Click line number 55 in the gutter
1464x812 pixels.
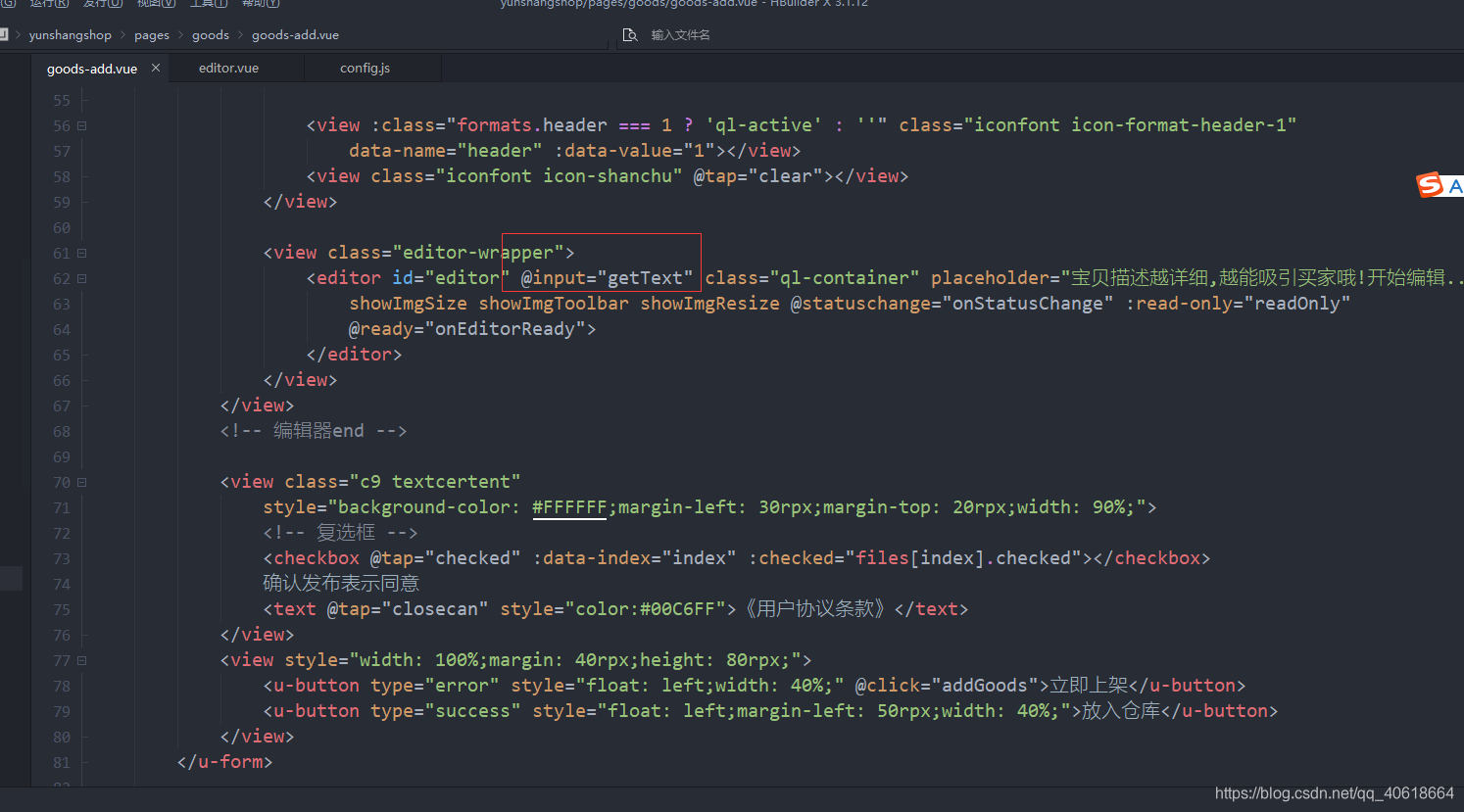click(62, 100)
